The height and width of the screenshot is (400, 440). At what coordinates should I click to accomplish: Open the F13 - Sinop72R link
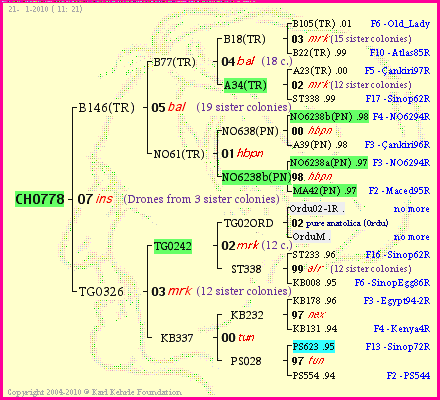[x=398, y=347]
